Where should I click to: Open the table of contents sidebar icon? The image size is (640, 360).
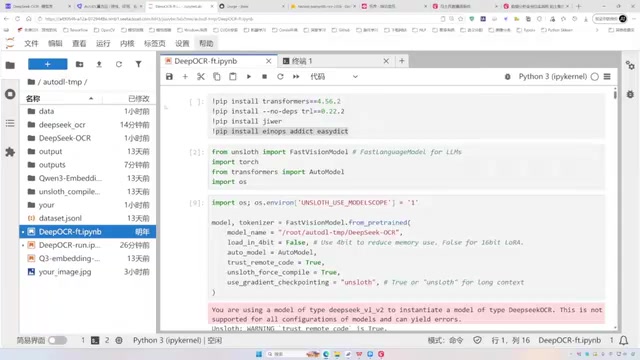pyautogui.click(x=10, y=123)
